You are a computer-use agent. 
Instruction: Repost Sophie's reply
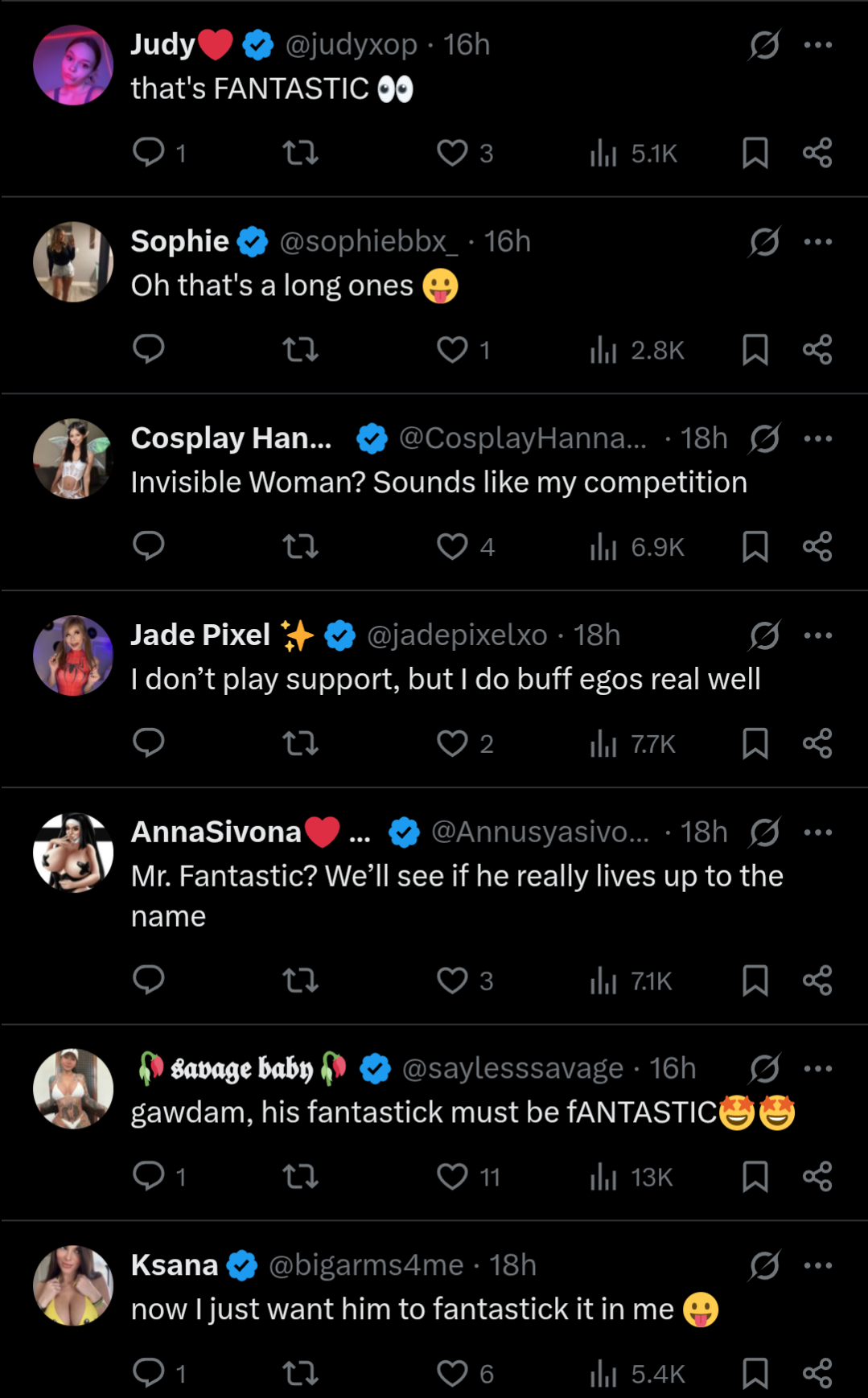301,349
